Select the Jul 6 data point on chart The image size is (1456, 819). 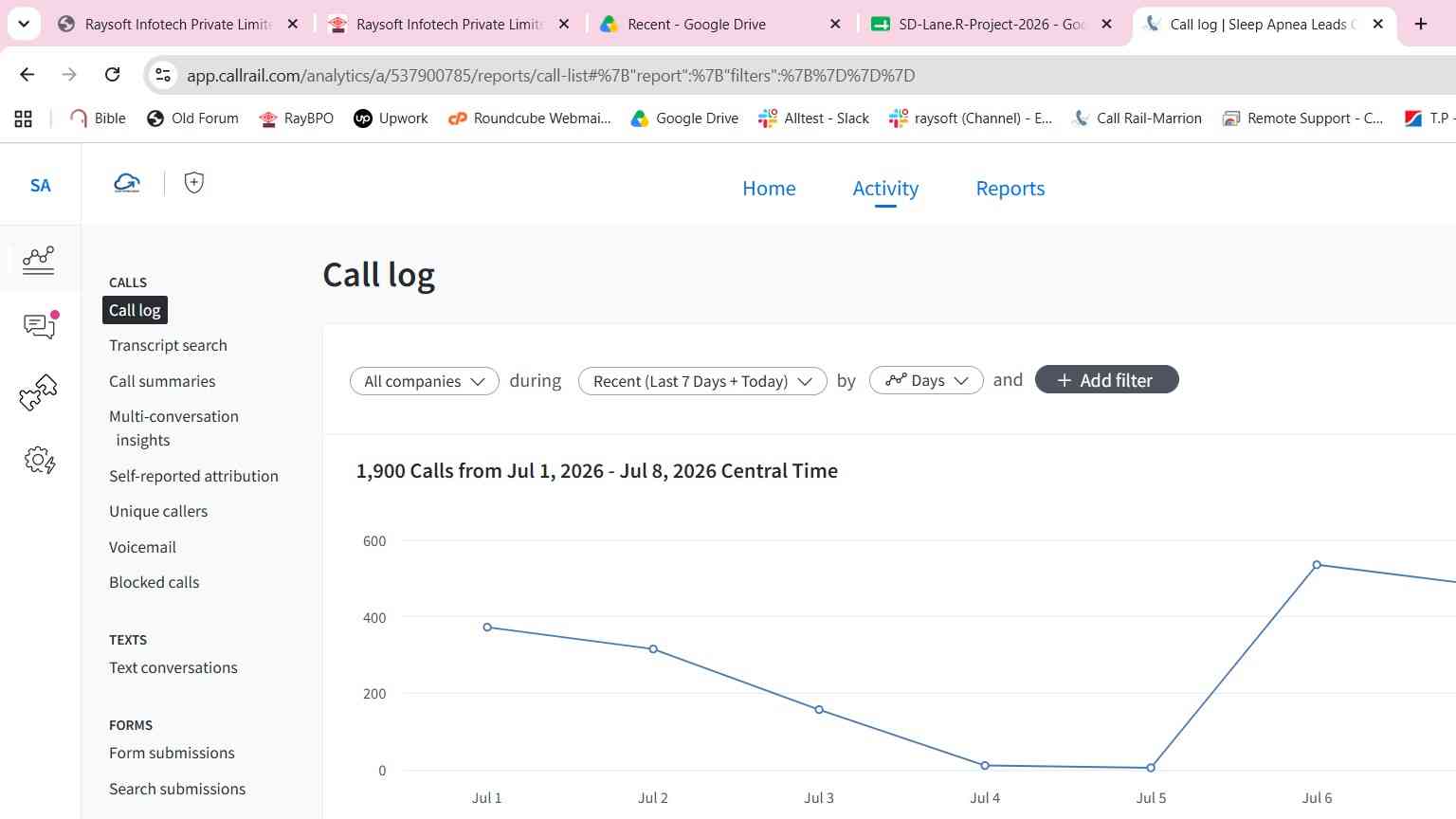(x=1317, y=565)
